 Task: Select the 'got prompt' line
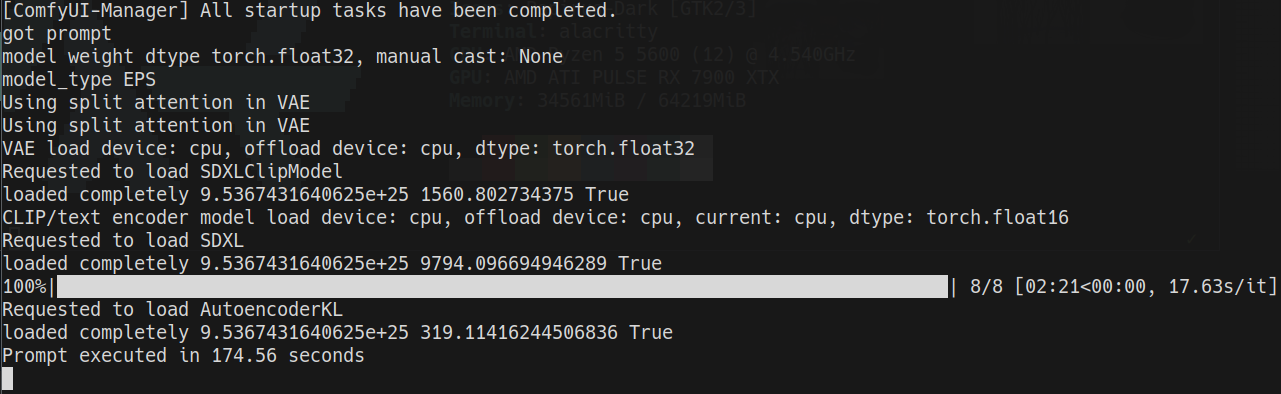[57, 34]
